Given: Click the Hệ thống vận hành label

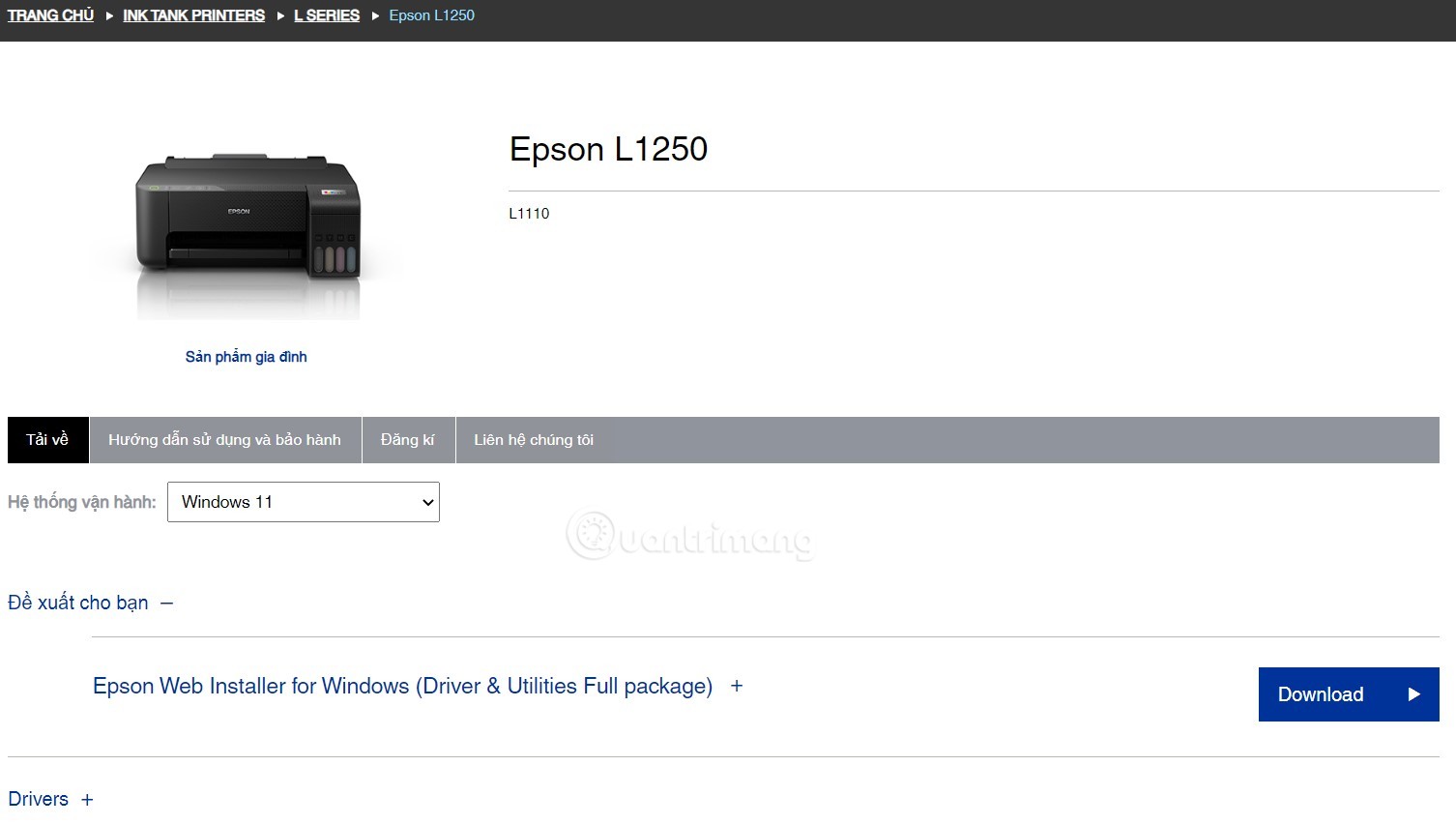Looking at the screenshot, I should coord(82,502).
